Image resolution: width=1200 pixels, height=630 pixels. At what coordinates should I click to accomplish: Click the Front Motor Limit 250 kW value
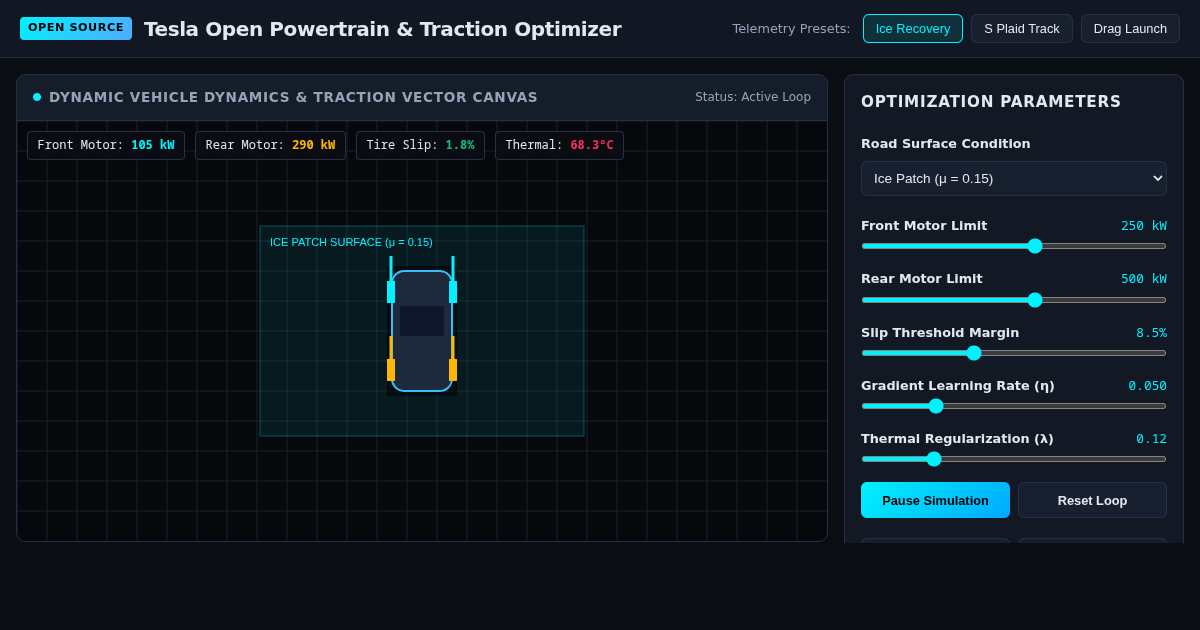(x=1144, y=226)
